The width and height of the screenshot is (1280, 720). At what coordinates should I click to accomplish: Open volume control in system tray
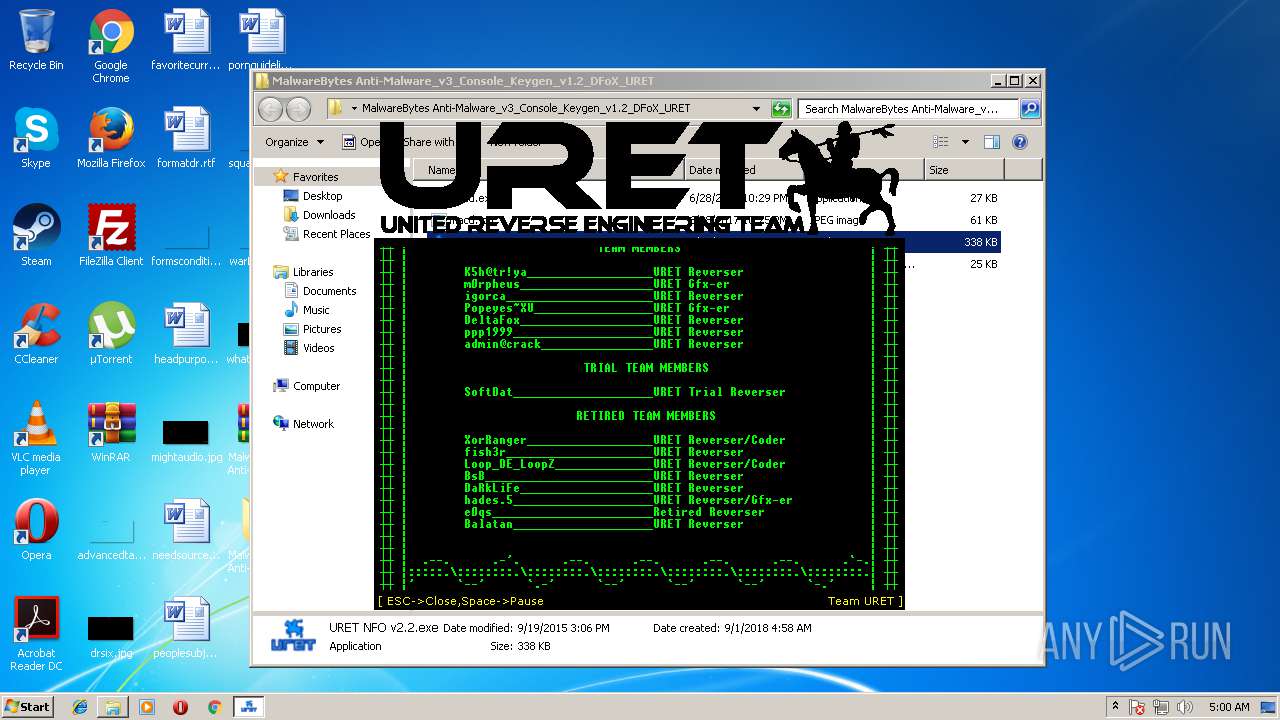coord(1186,707)
